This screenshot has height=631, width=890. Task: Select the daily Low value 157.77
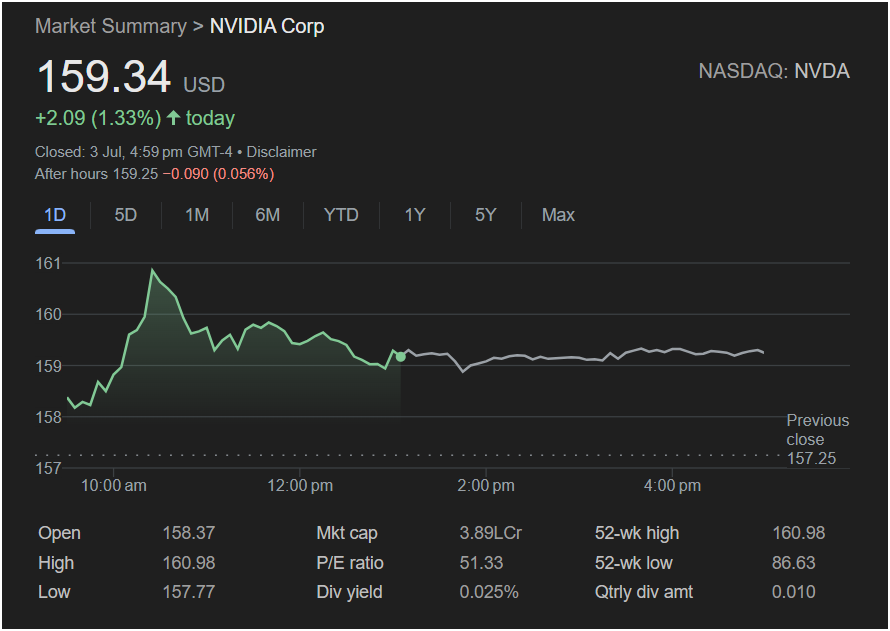(189, 592)
